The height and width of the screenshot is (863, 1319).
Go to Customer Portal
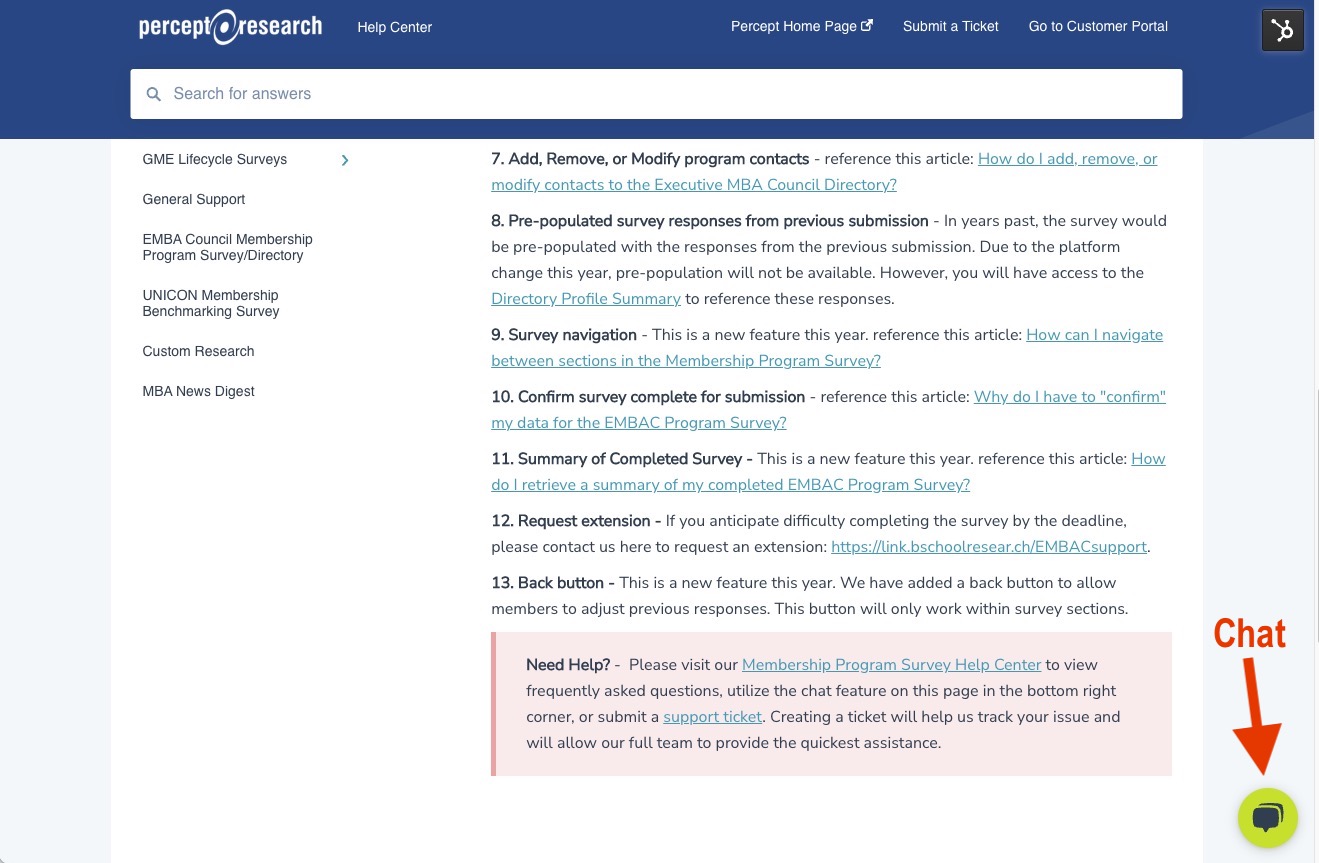(1098, 26)
